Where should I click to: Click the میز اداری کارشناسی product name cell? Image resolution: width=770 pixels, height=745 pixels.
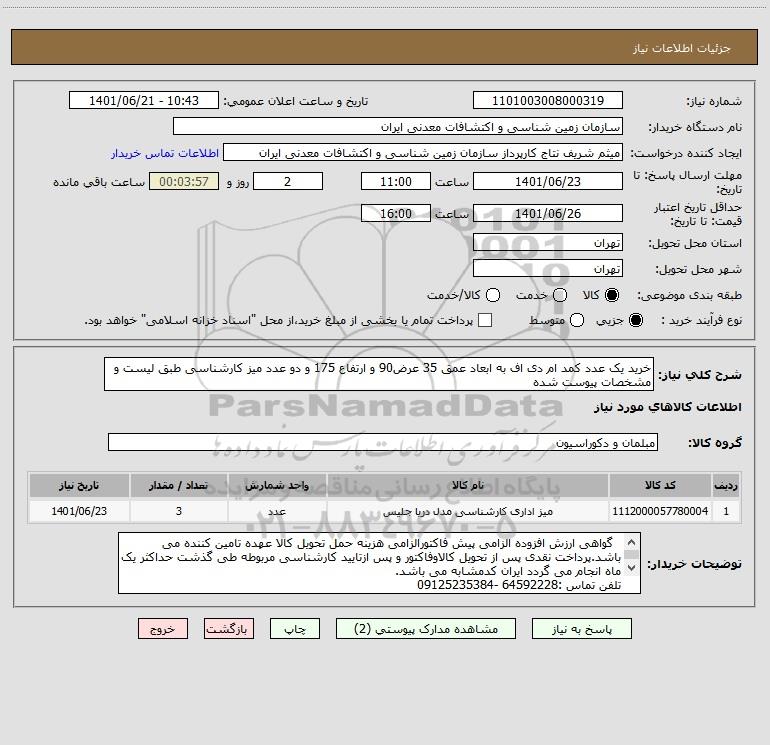pyautogui.click(x=468, y=511)
